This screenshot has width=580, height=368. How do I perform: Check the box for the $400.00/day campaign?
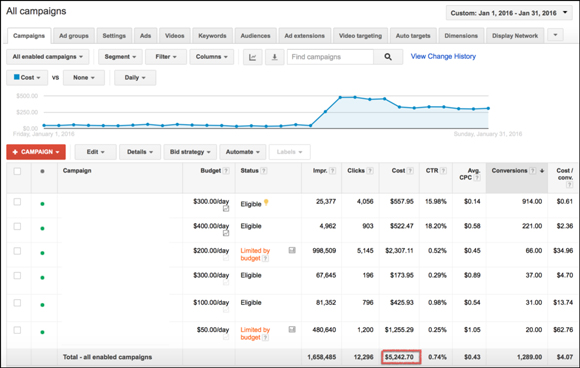tap(17, 226)
